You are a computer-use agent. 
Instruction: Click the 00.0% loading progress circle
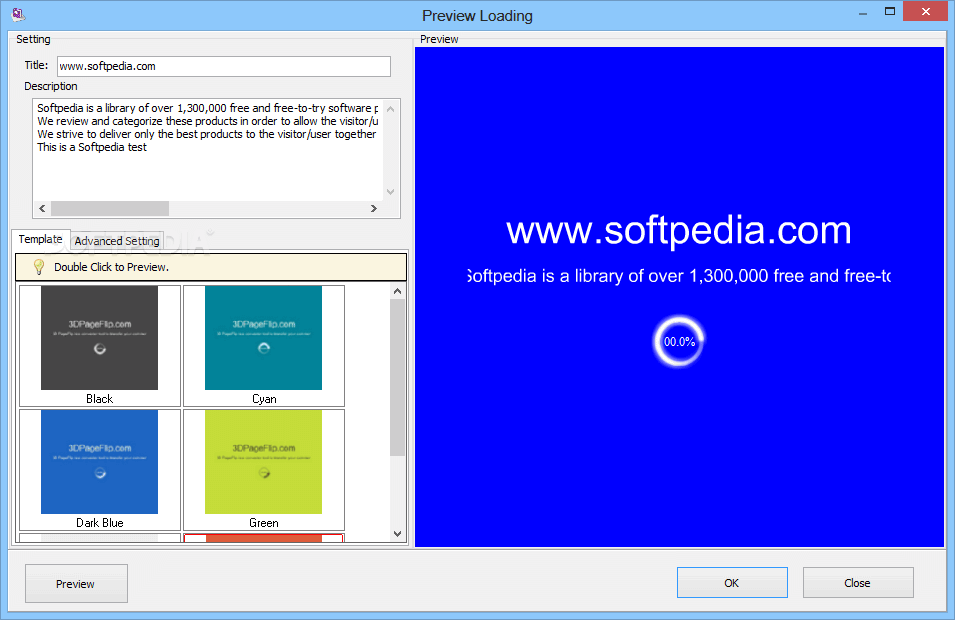pos(679,342)
